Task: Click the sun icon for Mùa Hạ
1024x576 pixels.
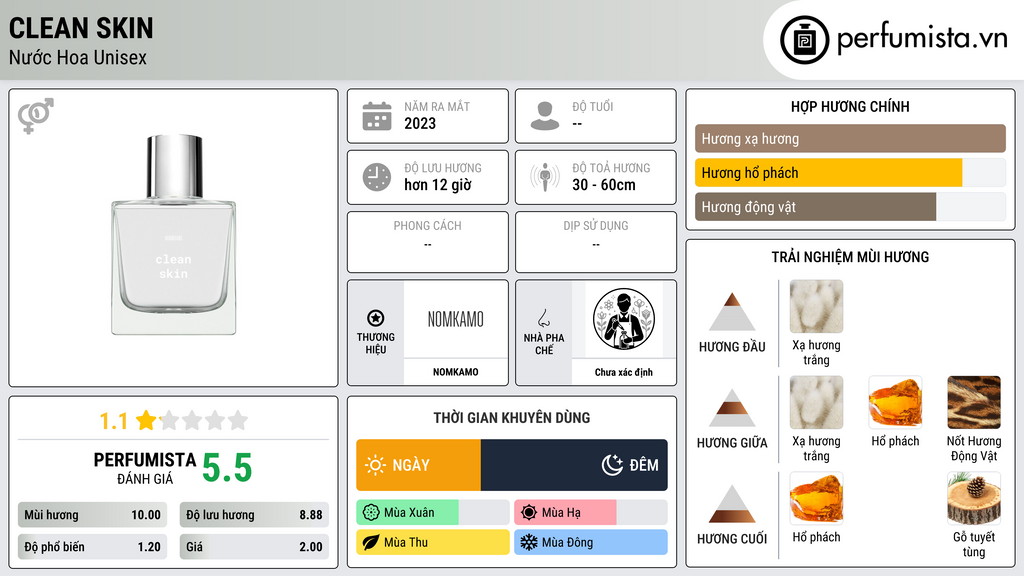Action: [529, 513]
